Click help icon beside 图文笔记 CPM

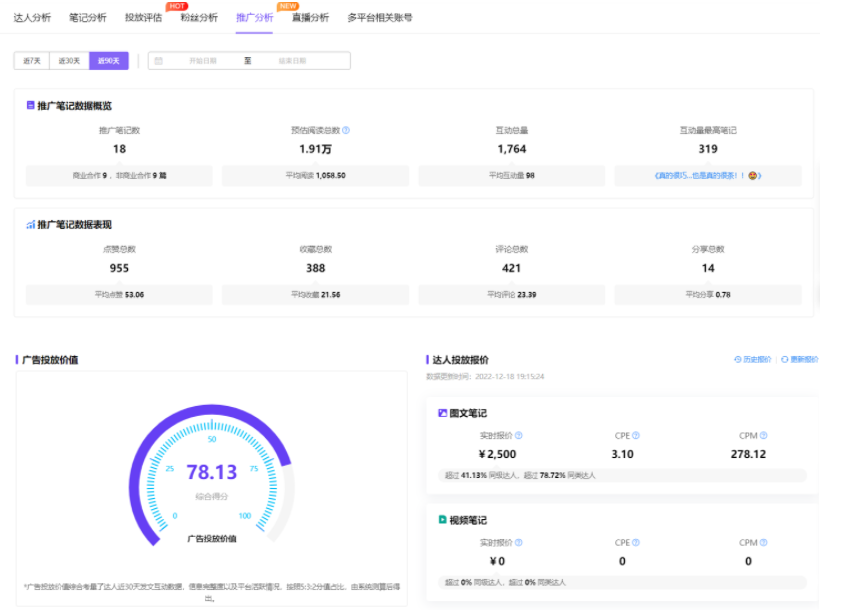763,436
